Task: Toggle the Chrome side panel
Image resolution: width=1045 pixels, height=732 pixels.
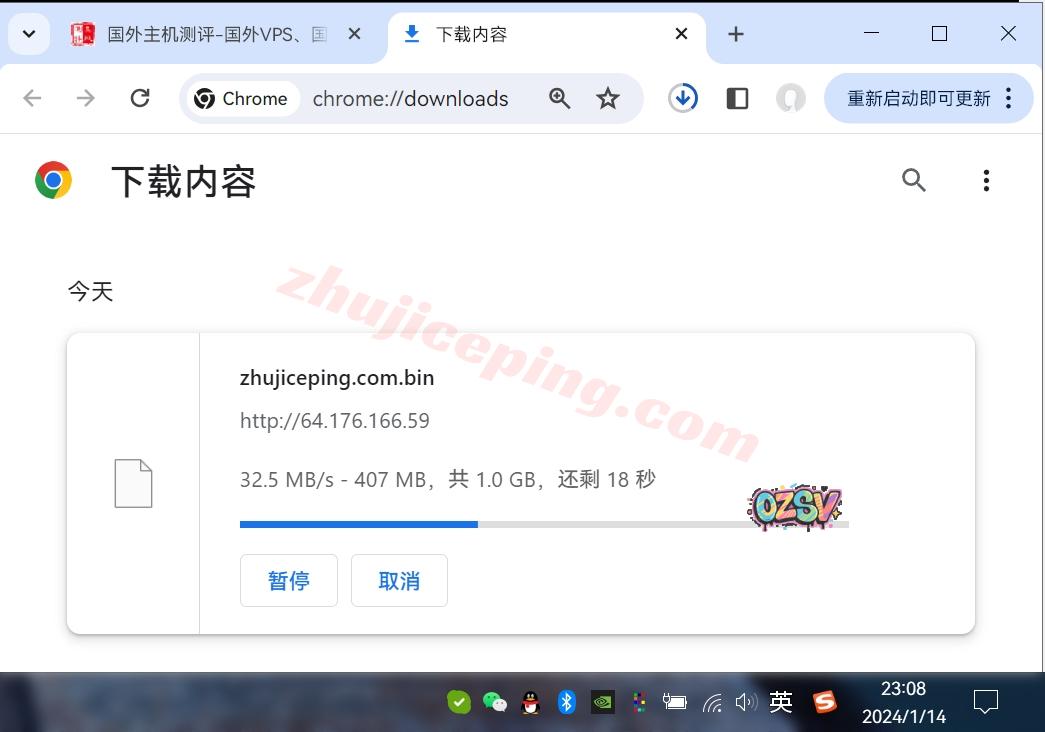Action: pos(737,98)
